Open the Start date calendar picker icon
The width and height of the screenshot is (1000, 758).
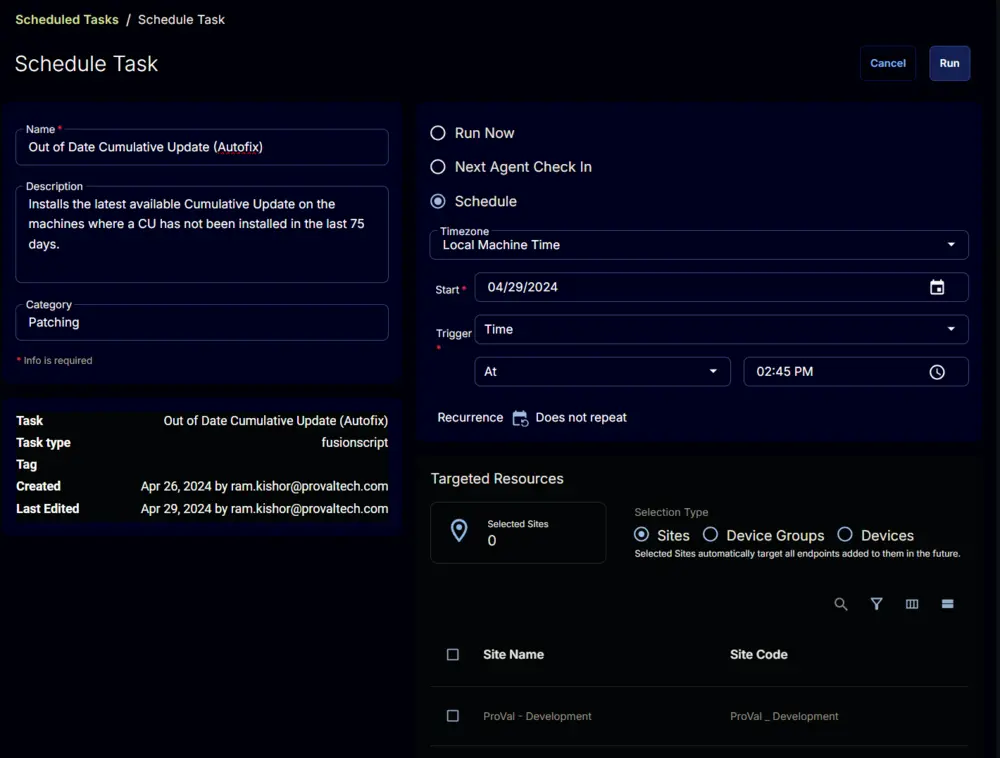(936, 288)
